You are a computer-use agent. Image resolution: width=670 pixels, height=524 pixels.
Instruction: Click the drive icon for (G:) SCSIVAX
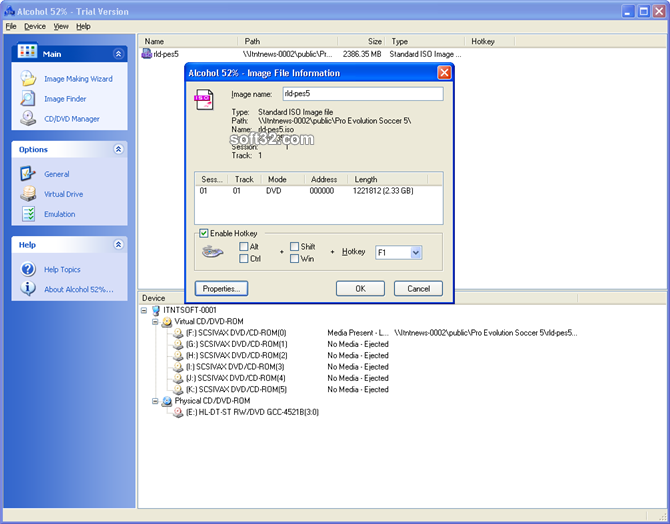178,344
